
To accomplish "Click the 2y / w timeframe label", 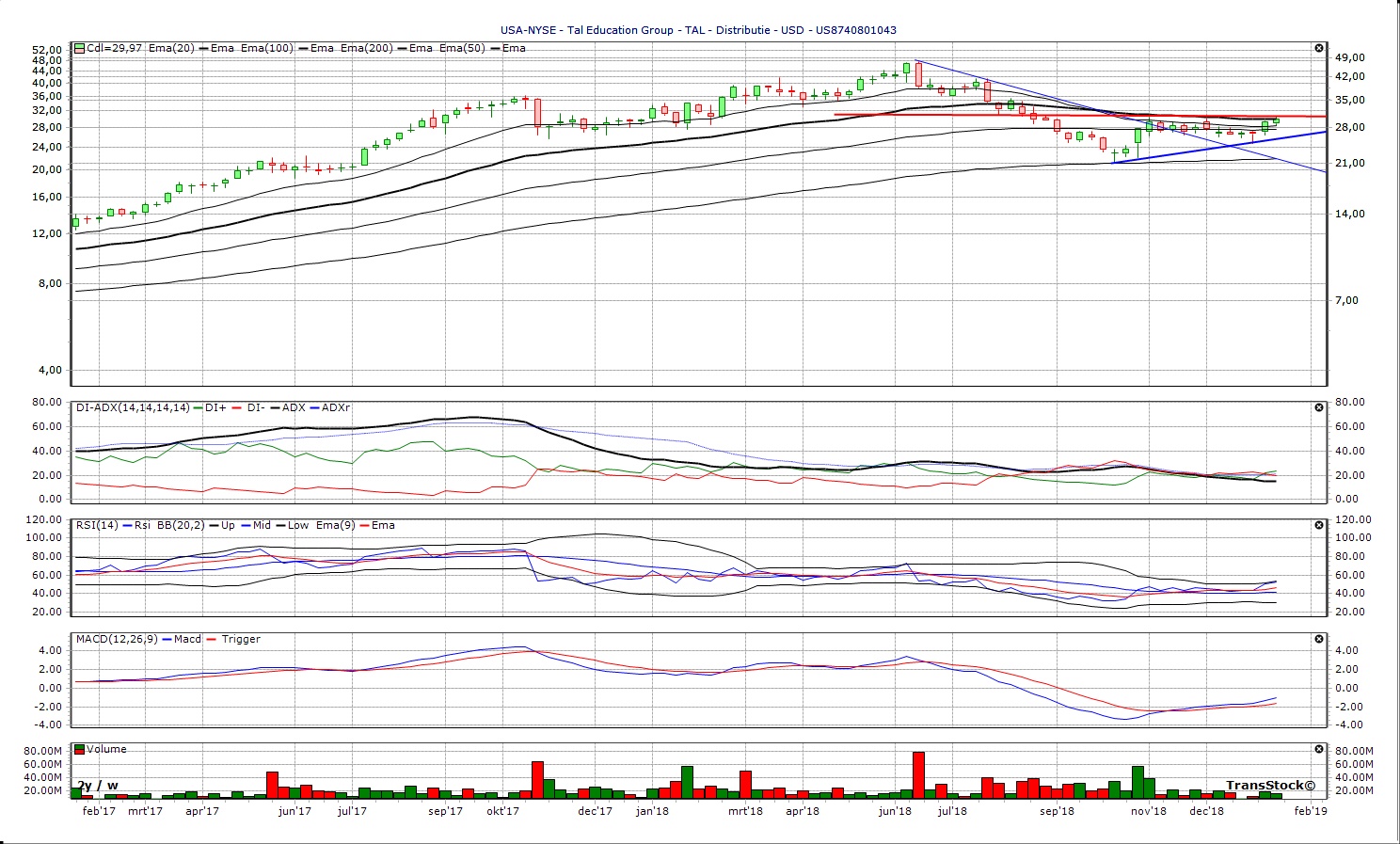I will (x=98, y=785).
